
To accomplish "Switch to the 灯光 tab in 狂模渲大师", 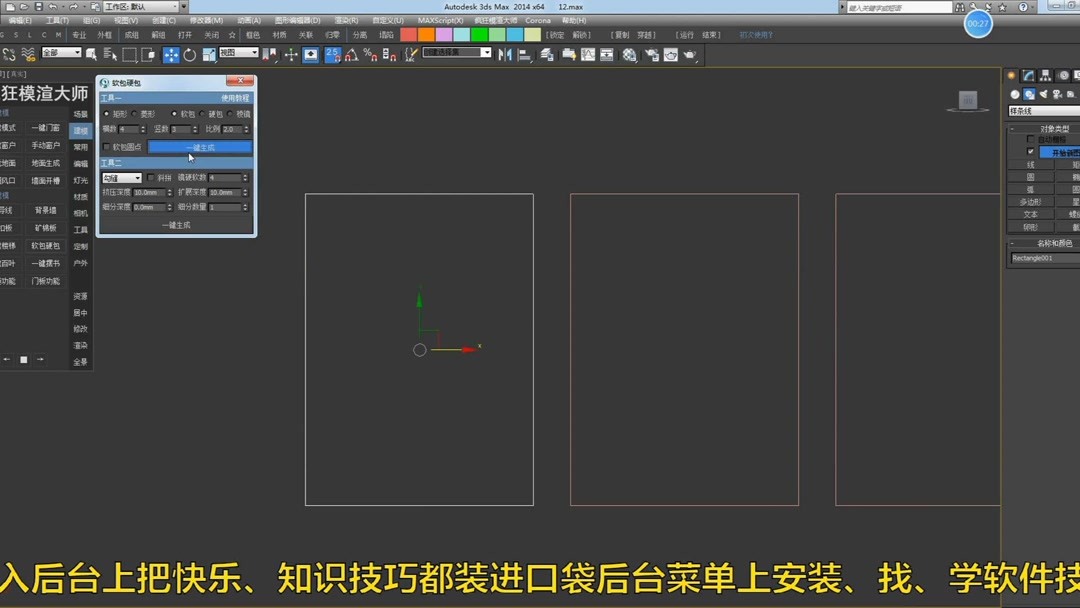I will (81, 181).
